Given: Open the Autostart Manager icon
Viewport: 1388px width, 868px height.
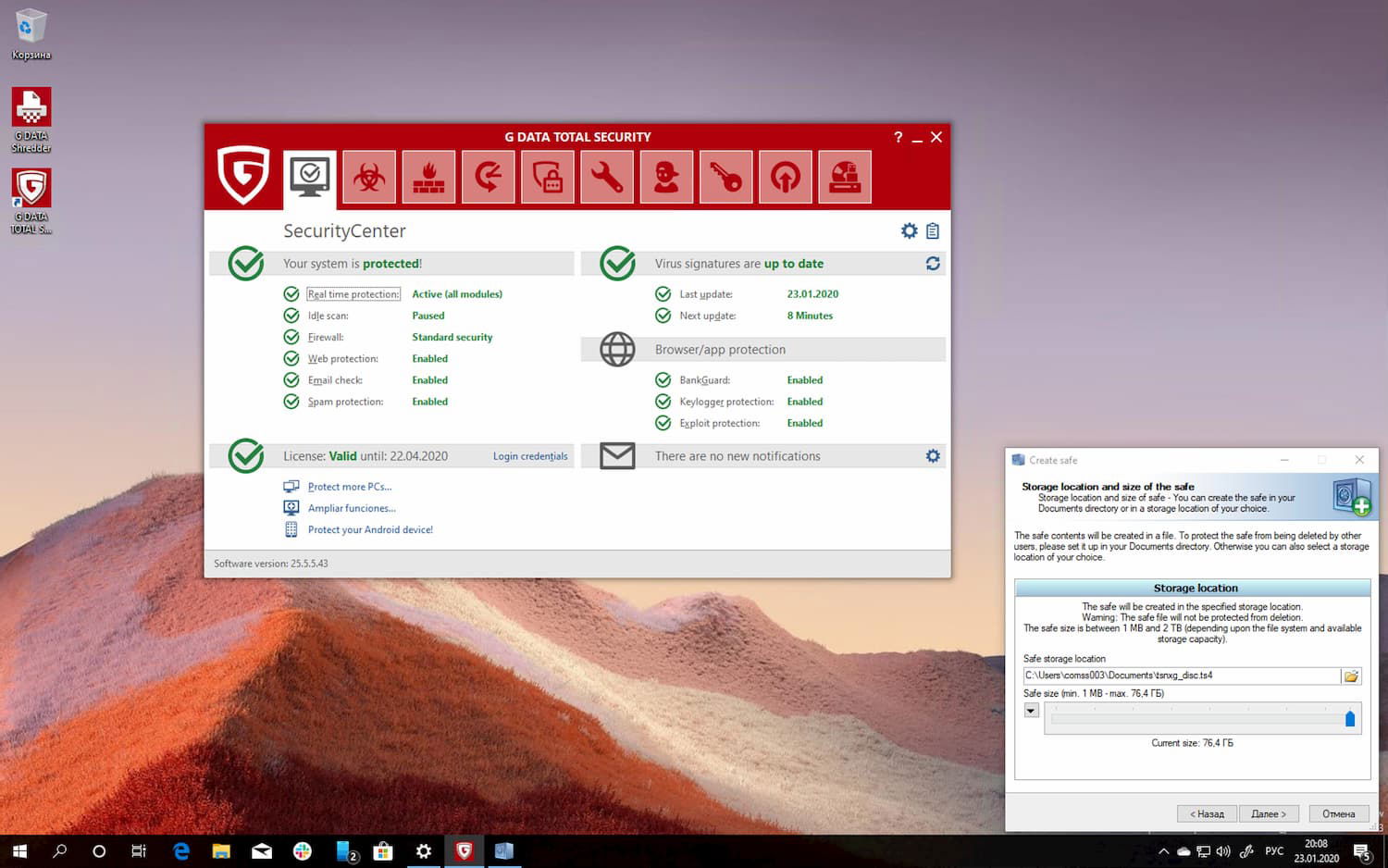Looking at the screenshot, I should 786,177.
